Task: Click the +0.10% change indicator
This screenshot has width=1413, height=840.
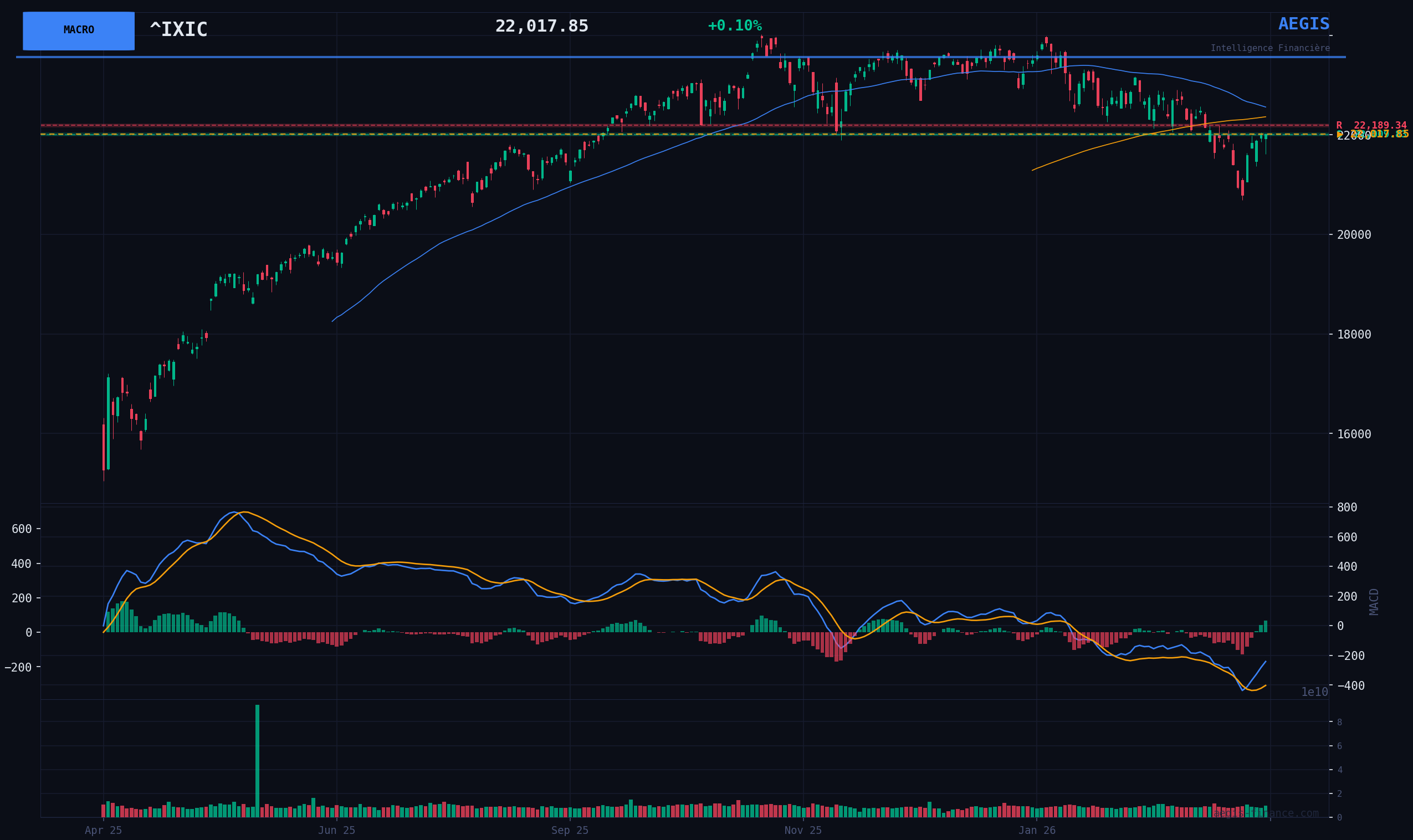Action: click(x=735, y=26)
